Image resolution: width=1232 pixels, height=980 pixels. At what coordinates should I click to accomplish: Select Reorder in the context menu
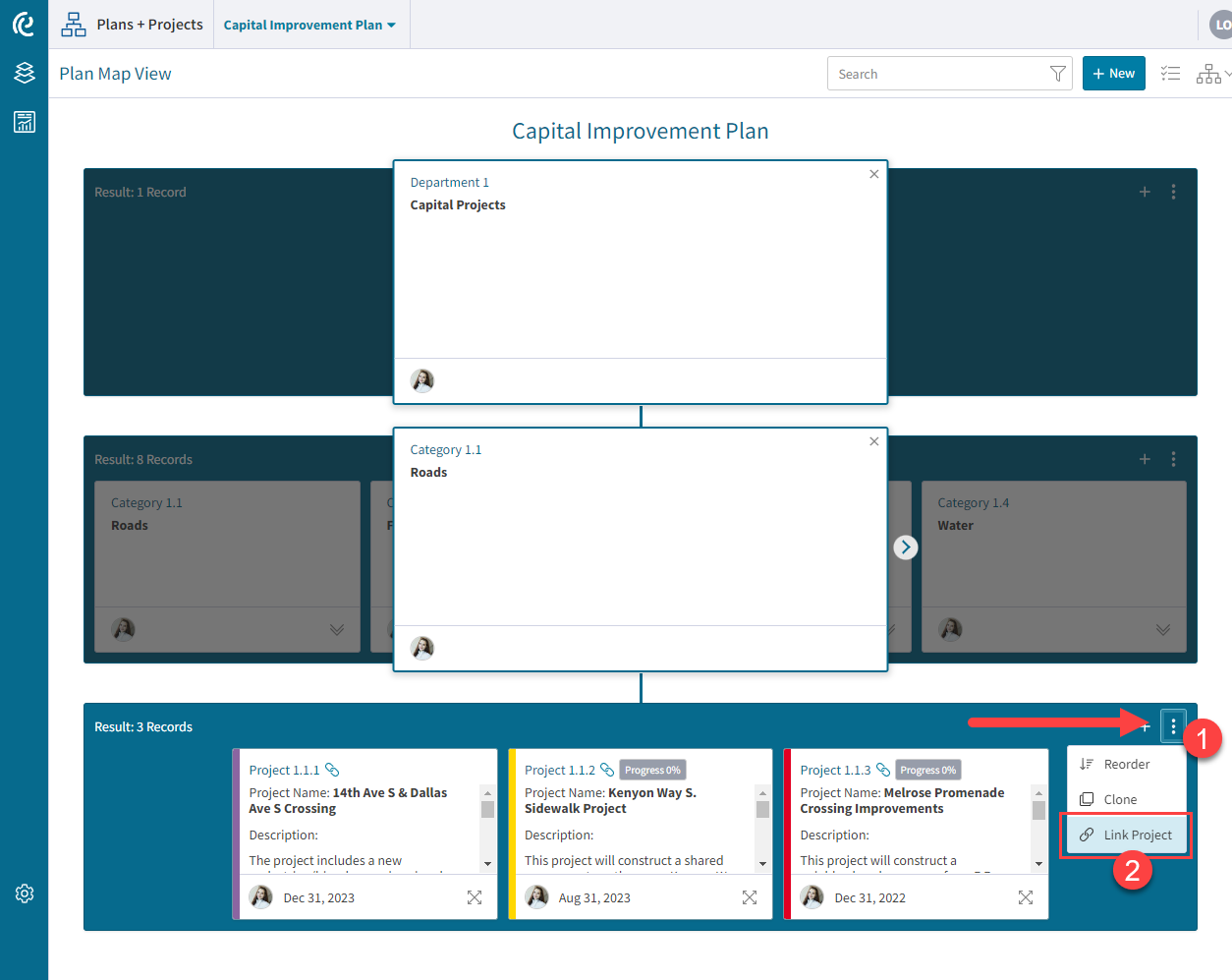pos(1126,764)
